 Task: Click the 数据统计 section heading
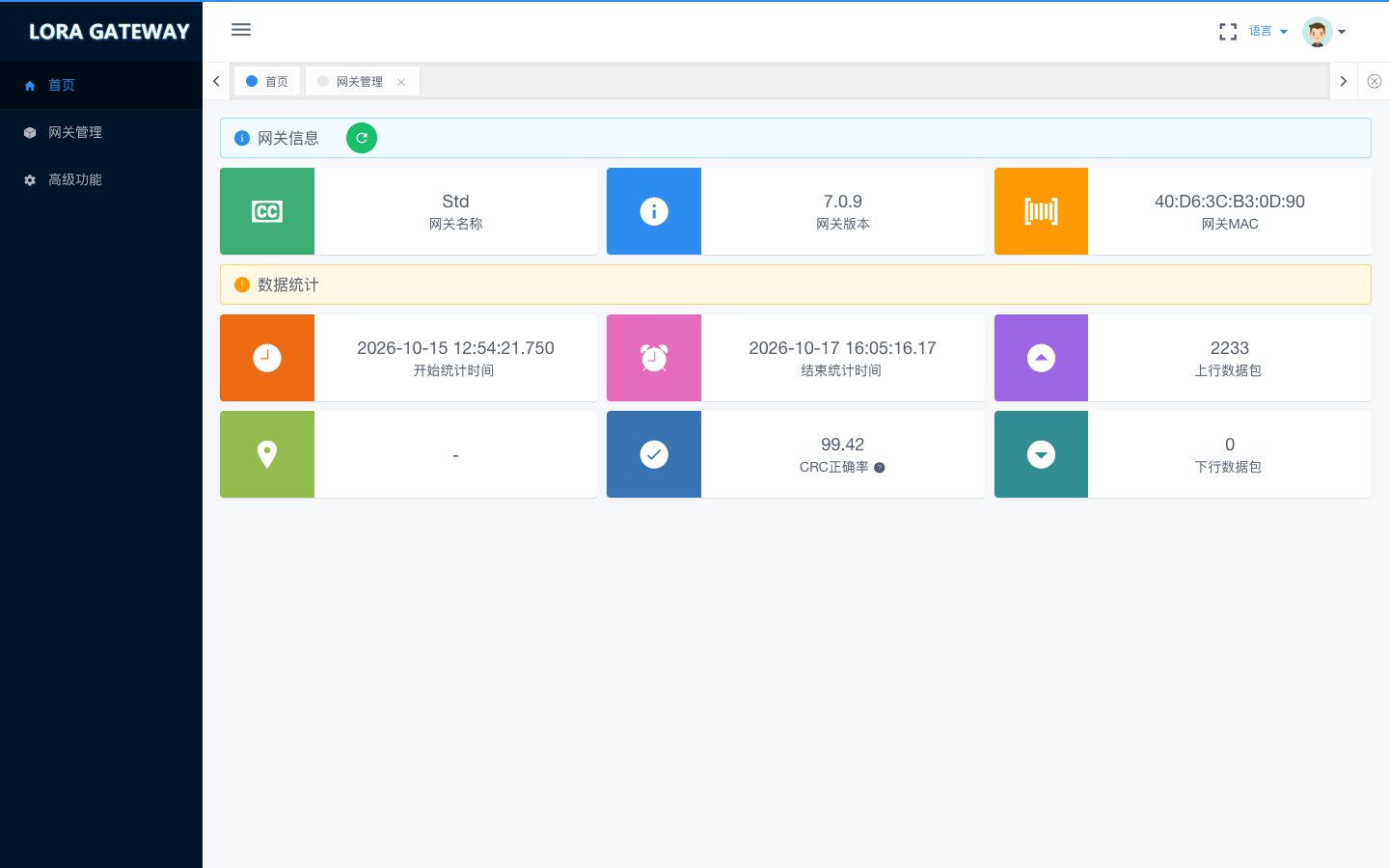click(x=288, y=285)
